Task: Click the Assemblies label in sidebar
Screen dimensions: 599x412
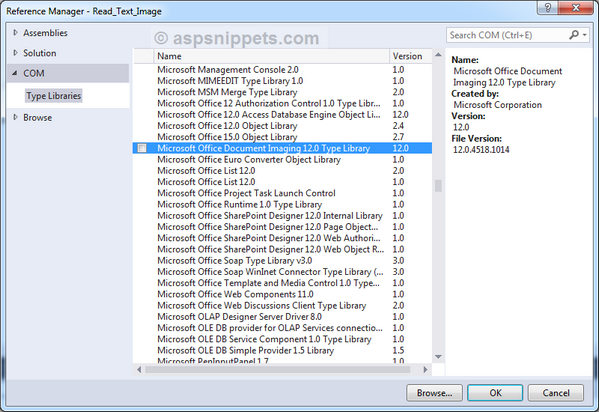Action: pos(45,33)
